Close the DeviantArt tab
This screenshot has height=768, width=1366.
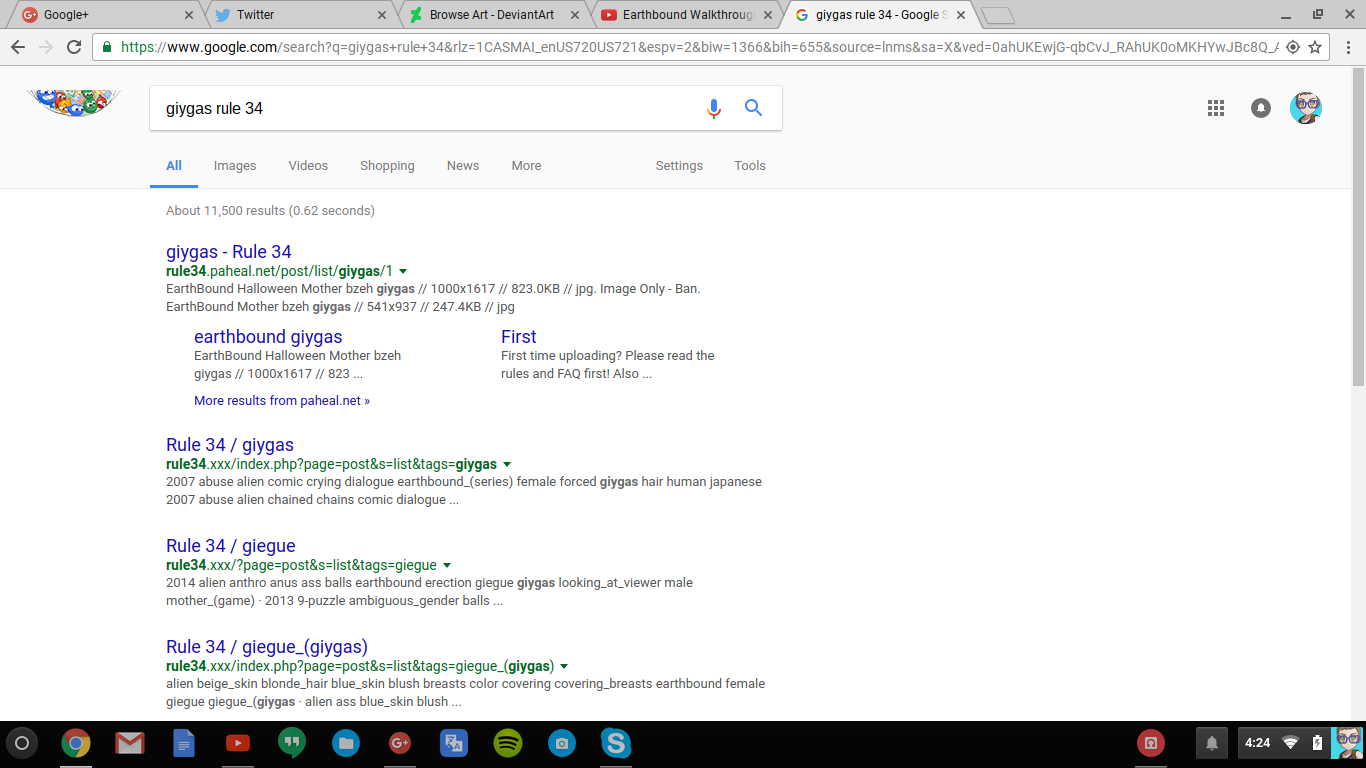point(575,15)
